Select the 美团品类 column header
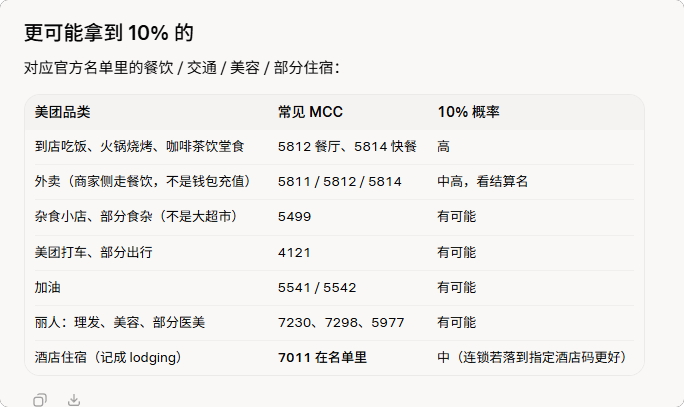The width and height of the screenshot is (684, 407). click(62, 112)
